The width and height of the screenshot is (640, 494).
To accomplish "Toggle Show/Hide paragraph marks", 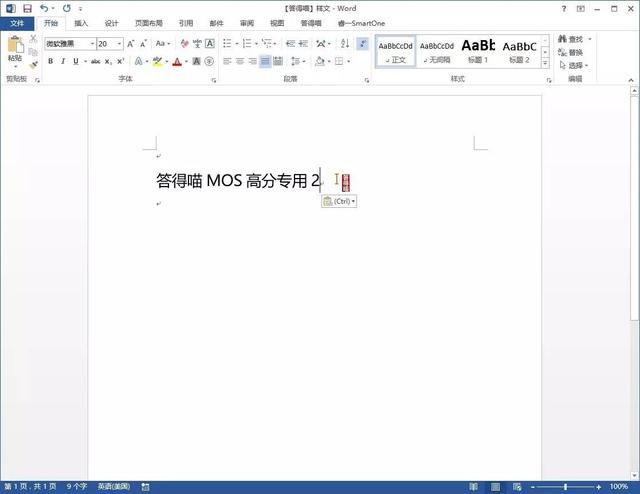I will pyautogui.click(x=362, y=43).
